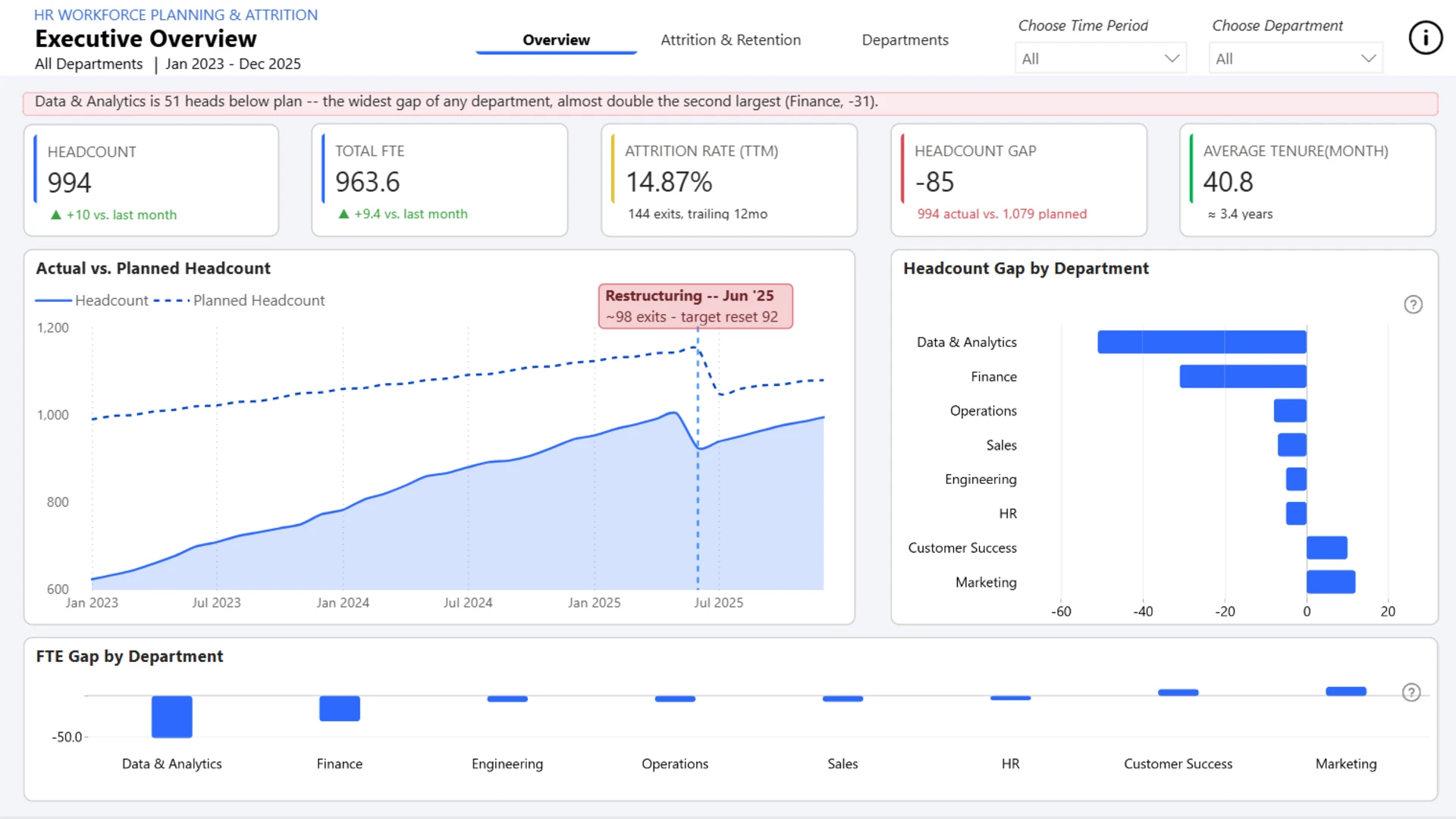Click the Customer Success FTE gap bar

click(1178, 692)
